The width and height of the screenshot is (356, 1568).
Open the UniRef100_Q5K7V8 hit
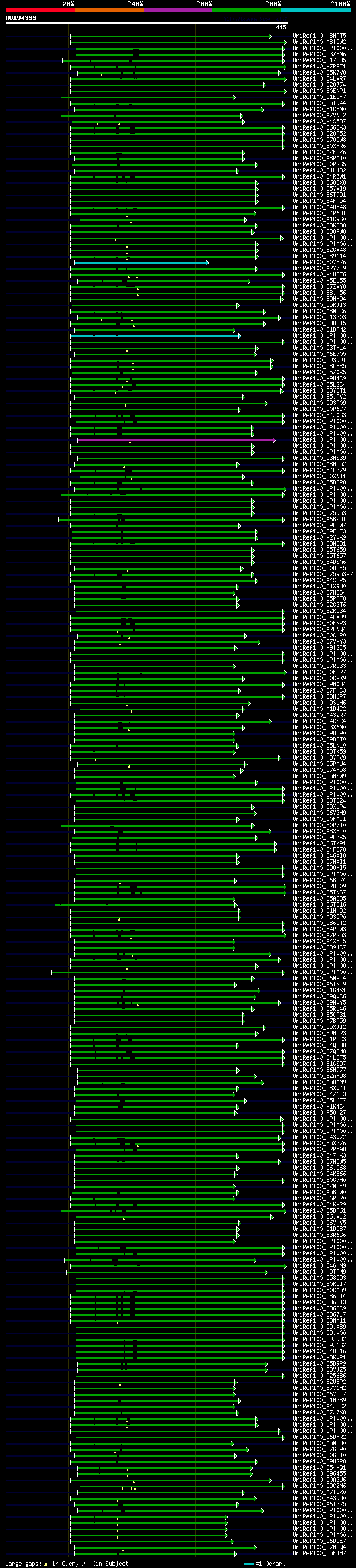pyautogui.click(x=319, y=72)
